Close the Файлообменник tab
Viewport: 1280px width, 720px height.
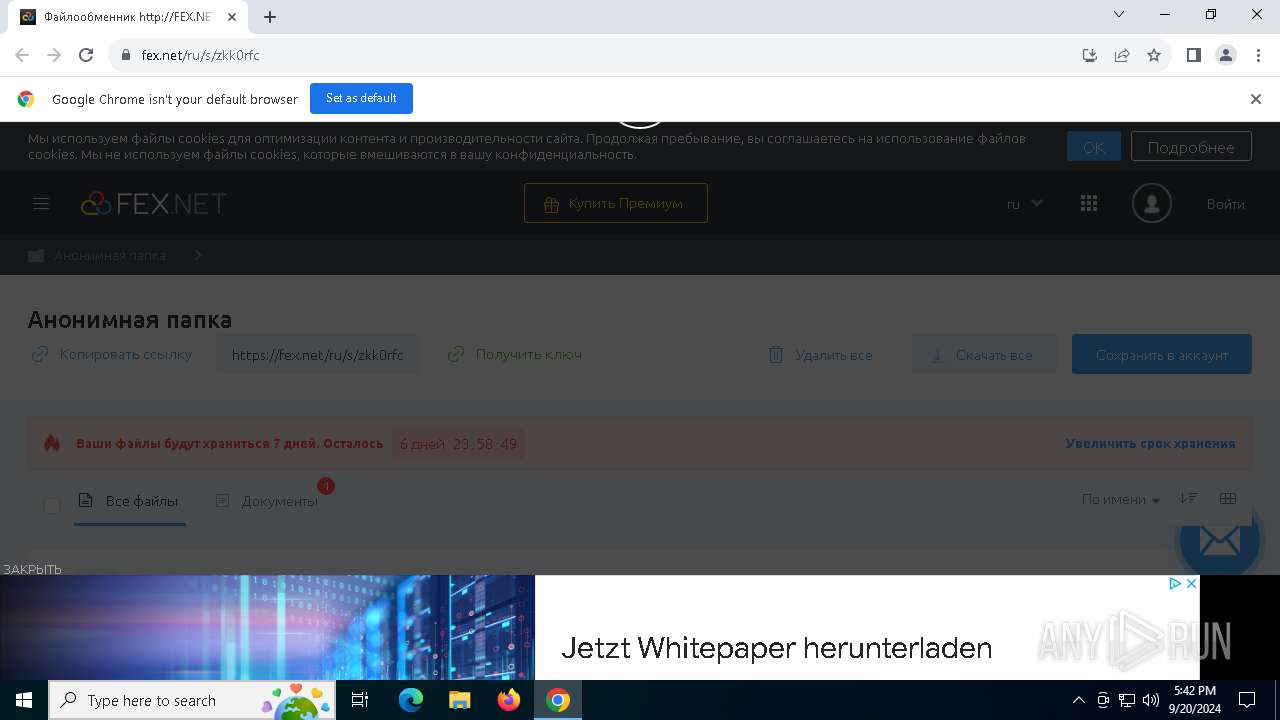click(x=232, y=17)
